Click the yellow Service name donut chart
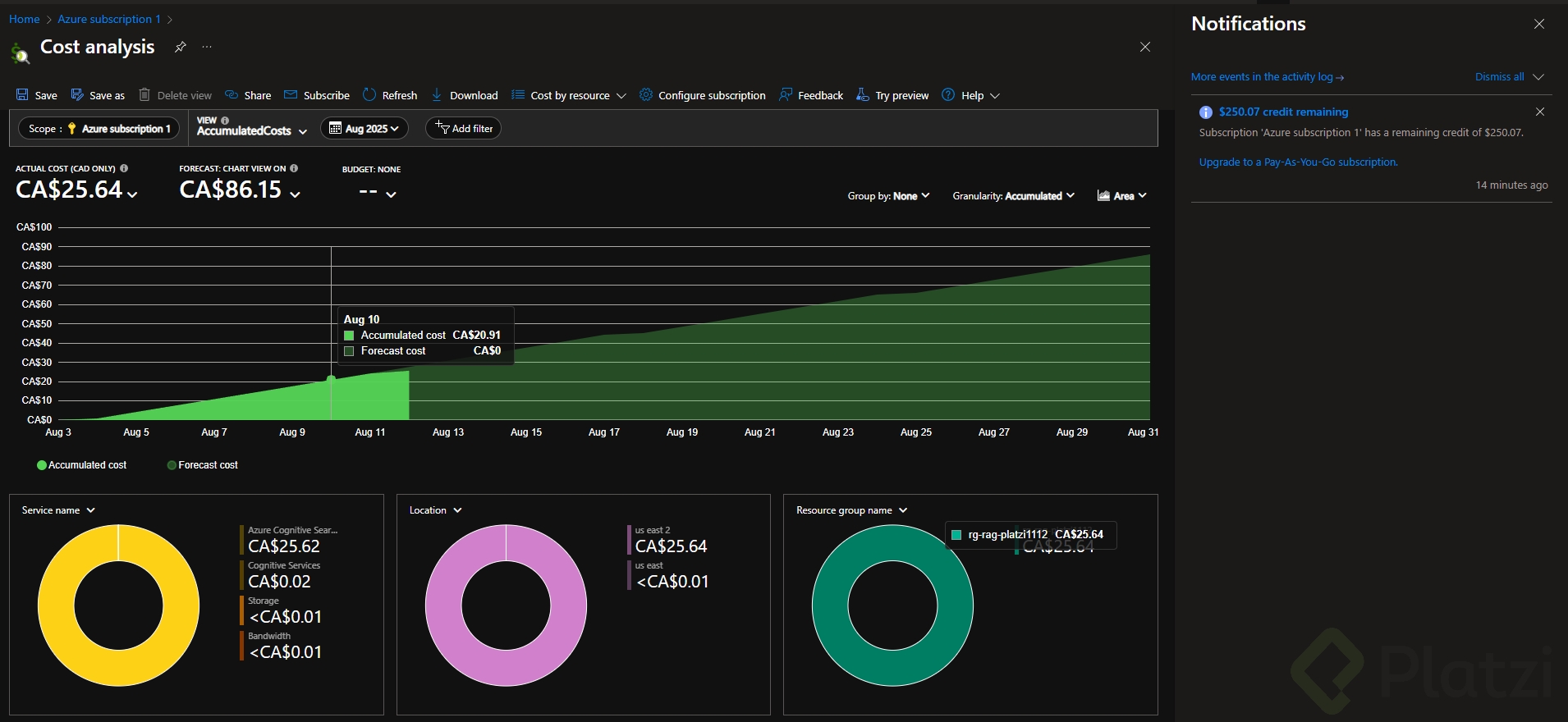The image size is (1568, 722). point(57,605)
